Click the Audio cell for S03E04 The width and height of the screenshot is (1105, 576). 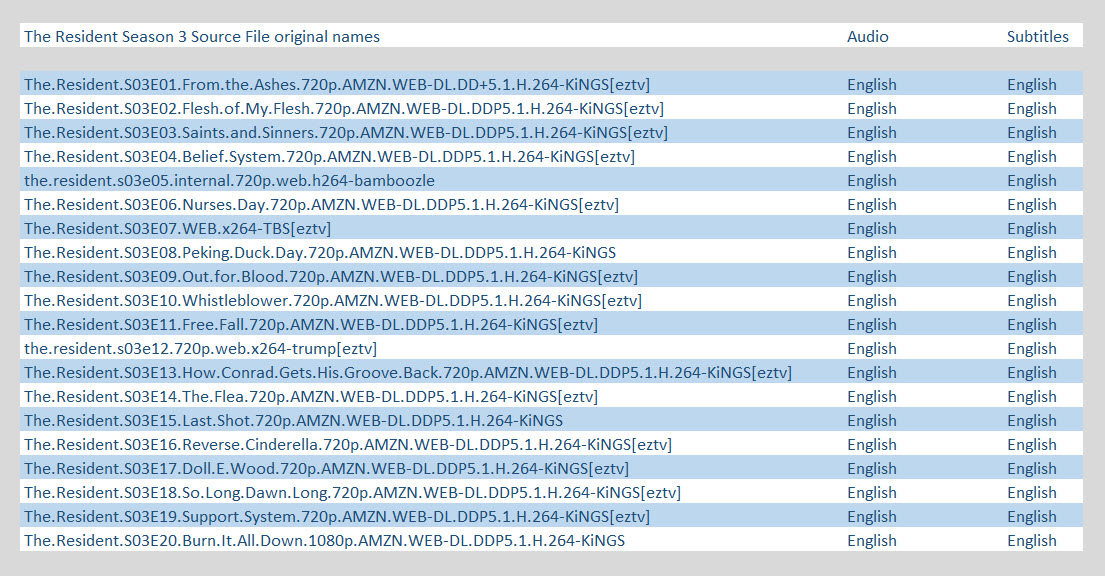872,157
